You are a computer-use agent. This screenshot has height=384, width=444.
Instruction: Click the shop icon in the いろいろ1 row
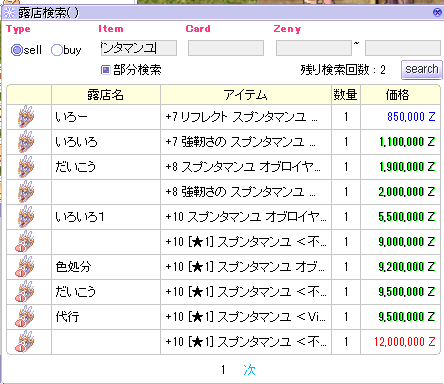(x=26, y=217)
